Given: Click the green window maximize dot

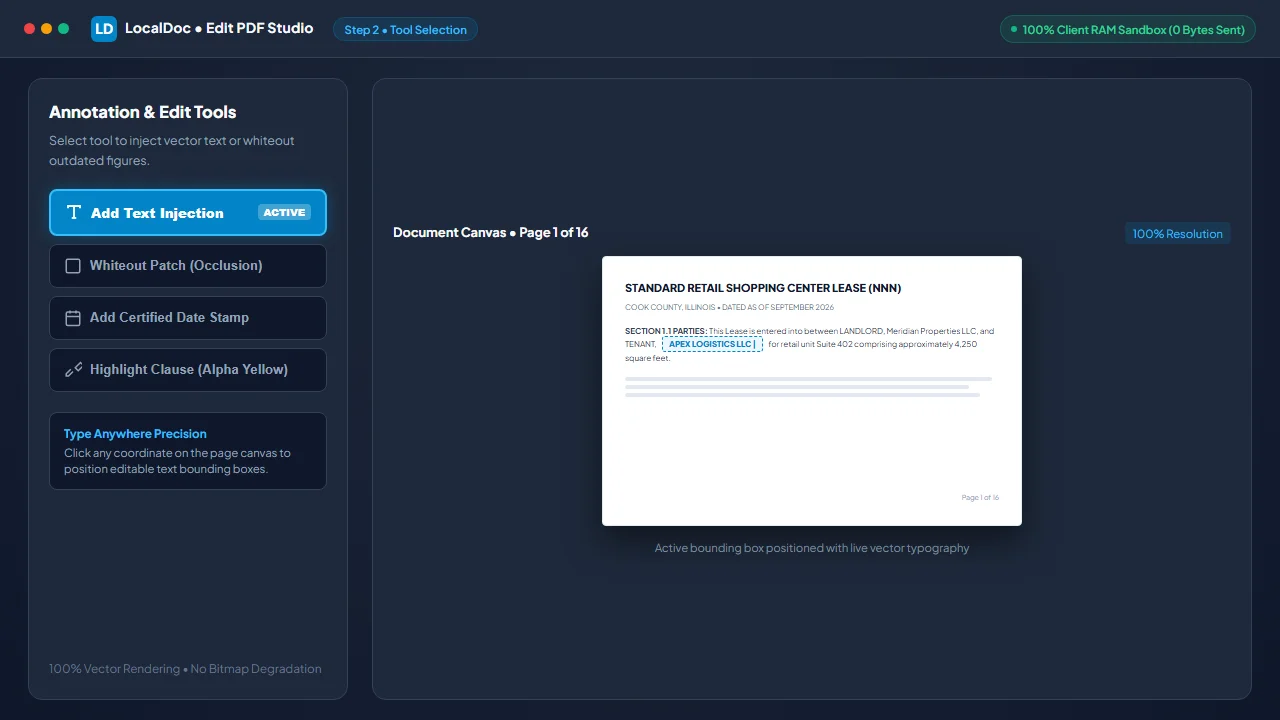Looking at the screenshot, I should pos(64,29).
